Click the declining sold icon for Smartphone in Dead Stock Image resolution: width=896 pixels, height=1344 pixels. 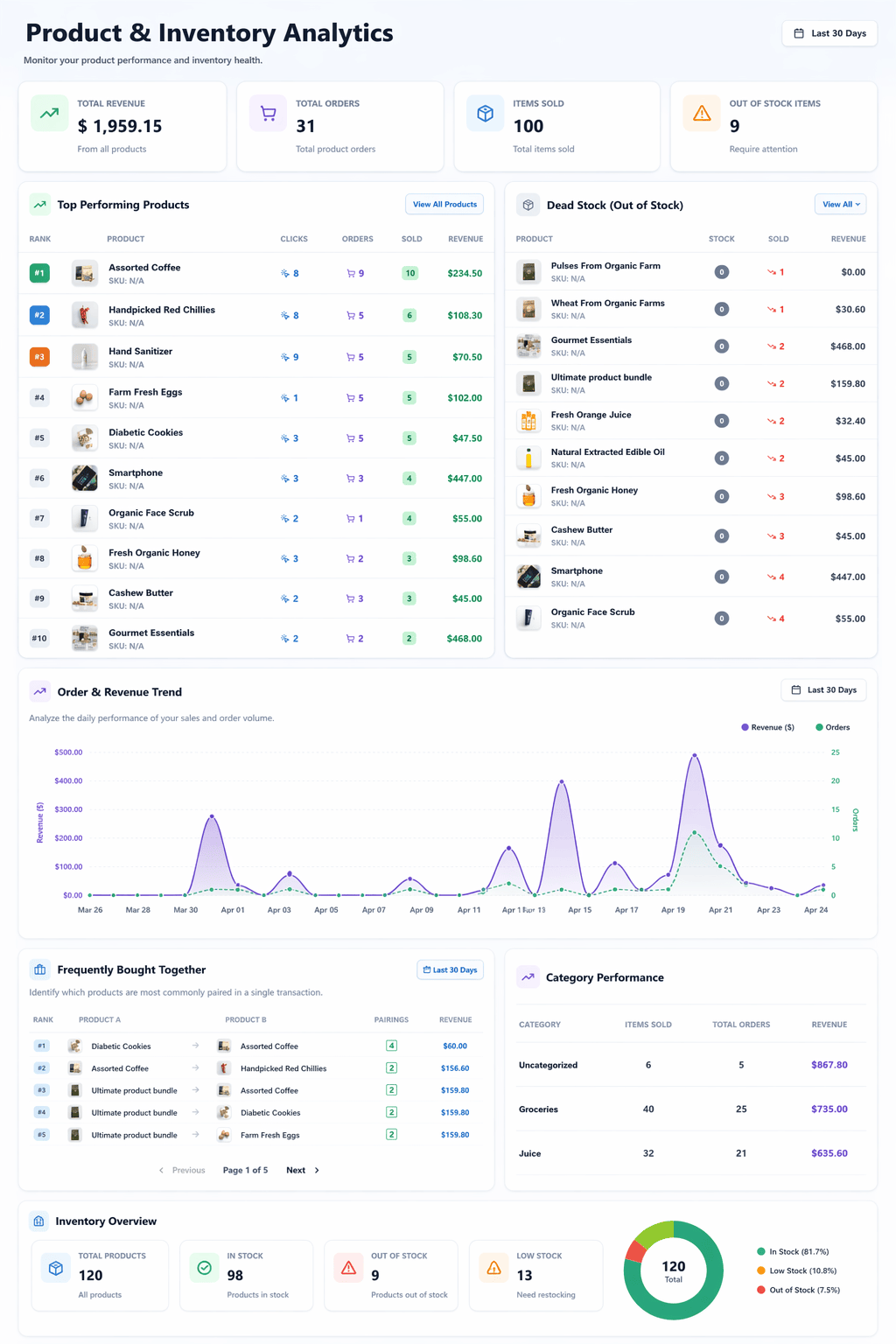click(772, 577)
